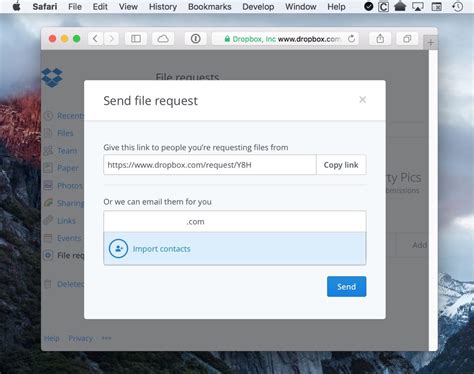Image resolution: width=474 pixels, height=374 pixels.
Task: Open Sharing in Dropbox sidebar
Action: (70, 203)
